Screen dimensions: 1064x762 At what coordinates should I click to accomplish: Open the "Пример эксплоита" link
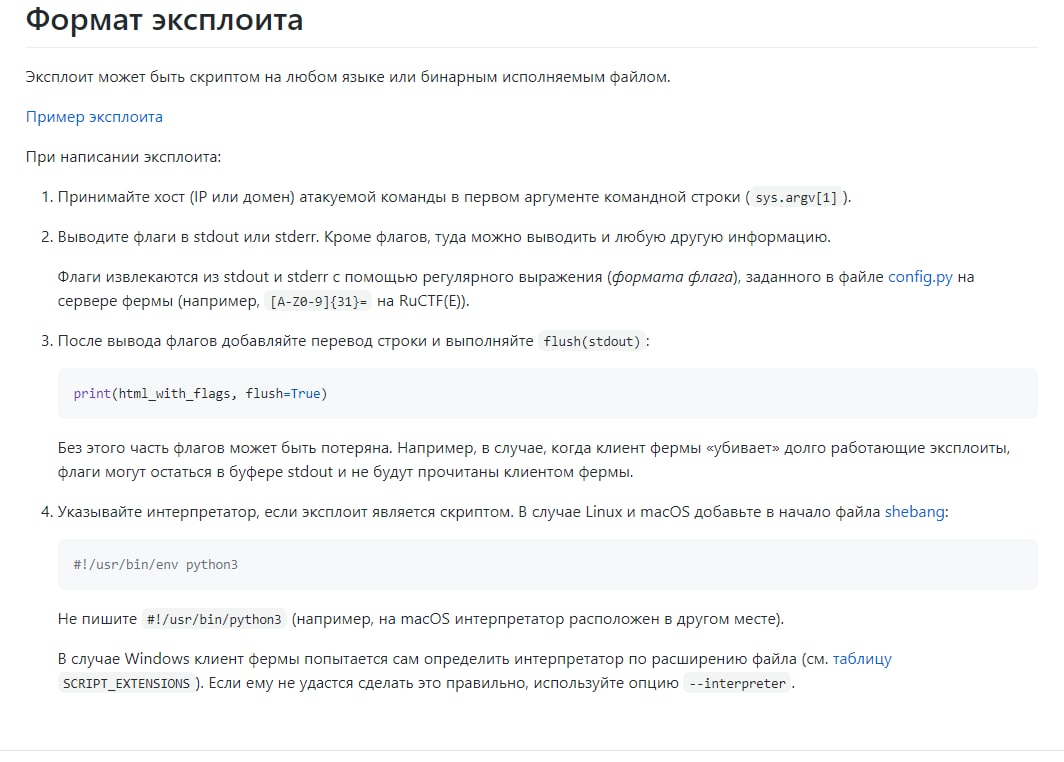click(x=94, y=117)
